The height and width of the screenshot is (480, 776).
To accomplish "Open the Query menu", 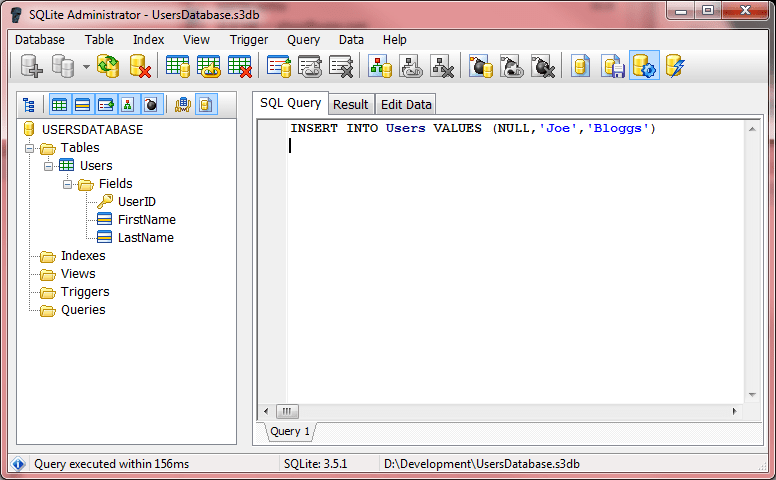I will click(x=303, y=40).
